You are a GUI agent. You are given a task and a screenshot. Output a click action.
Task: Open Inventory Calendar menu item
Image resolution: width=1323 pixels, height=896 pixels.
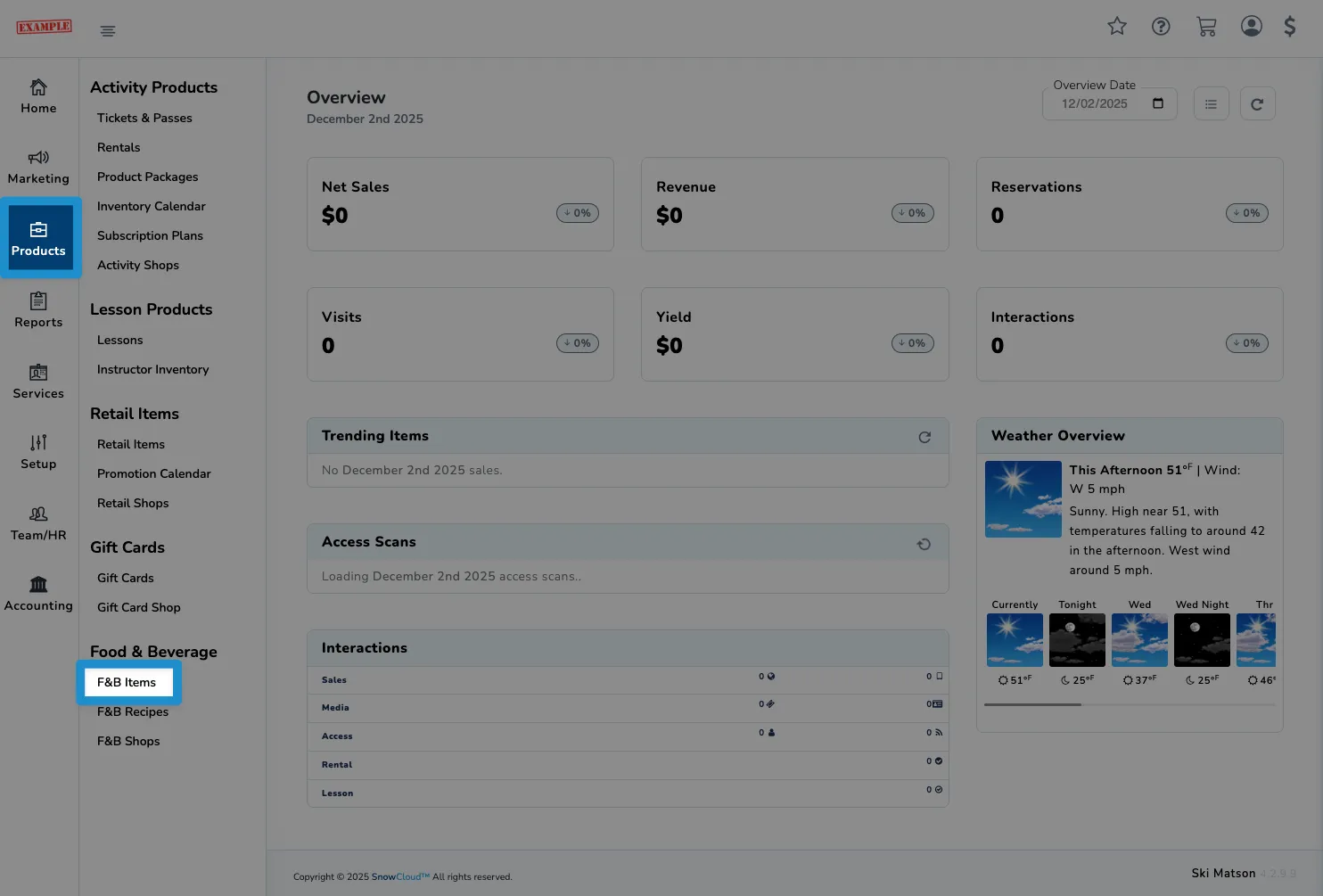[151, 206]
